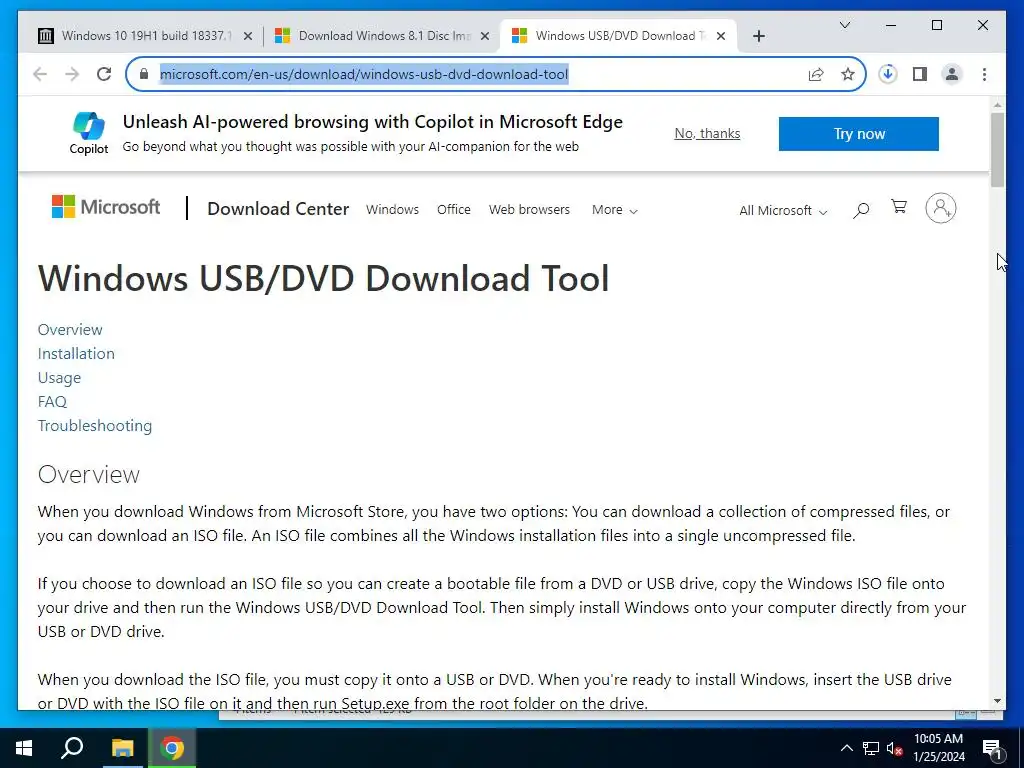Select the Windows USB/DVD Download Tool tab
This screenshot has width=1024, height=768.
tap(617, 36)
